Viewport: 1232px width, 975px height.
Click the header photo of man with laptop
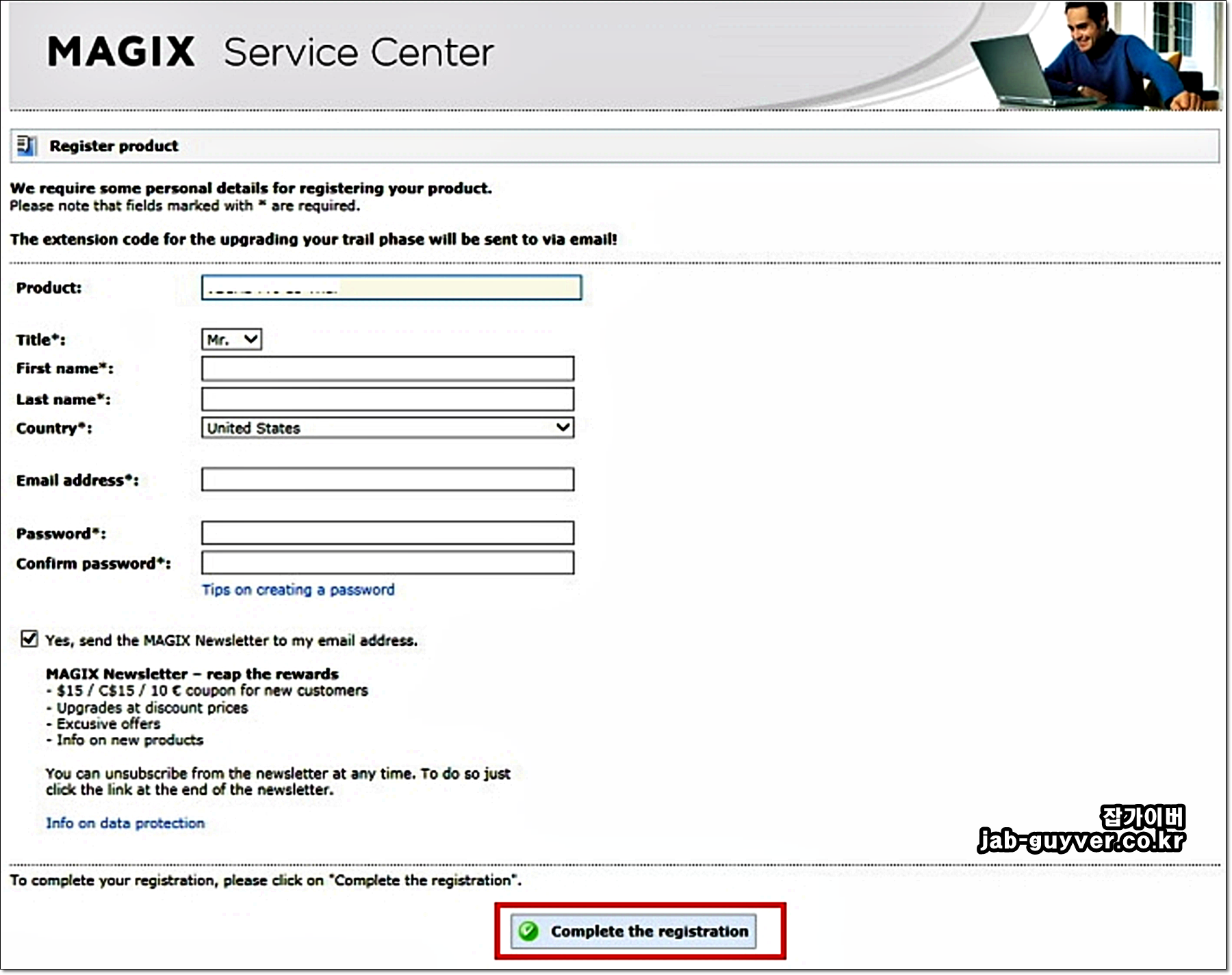[x=1096, y=56]
